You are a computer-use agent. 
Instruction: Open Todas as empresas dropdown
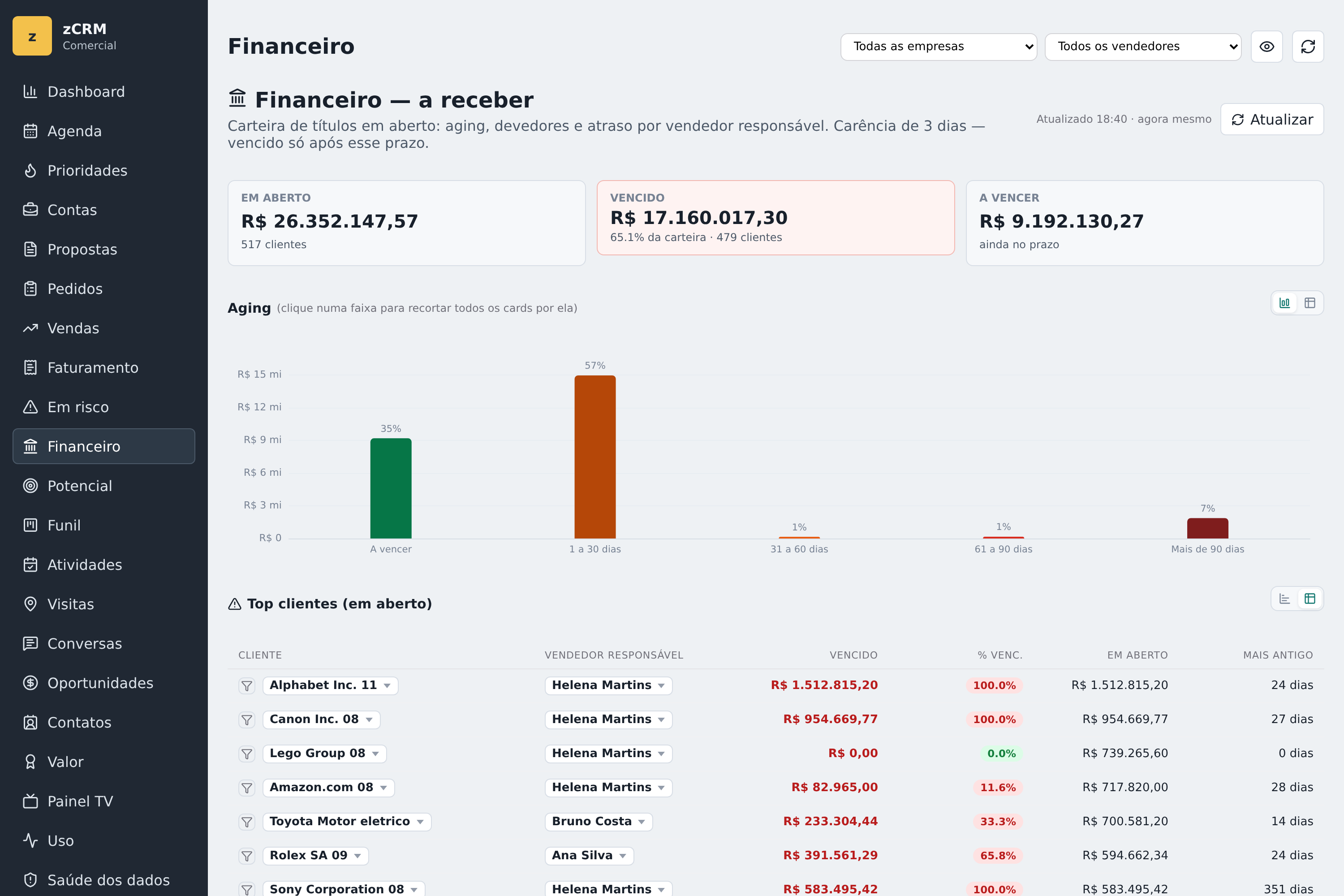click(x=938, y=46)
